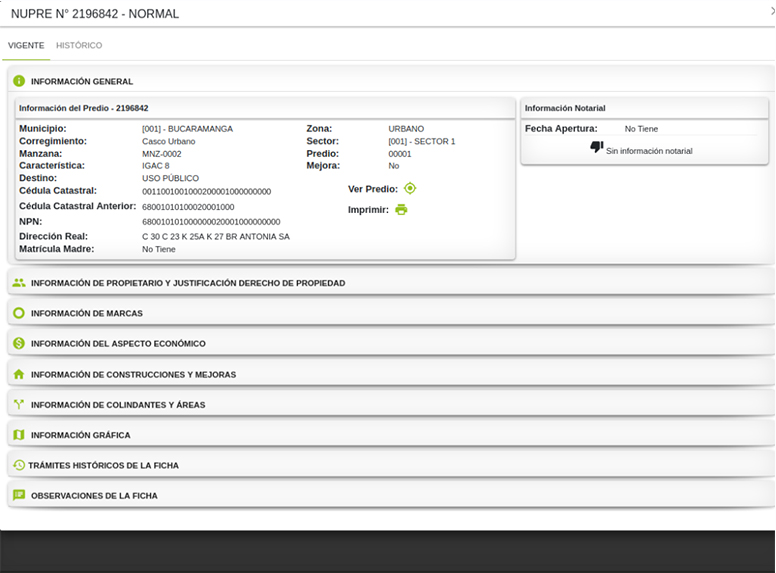Click the address C 30 C 23 K 25A K 27 BR ANTONIA SA
This screenshot has height=573, width=776.
[216, 237]
